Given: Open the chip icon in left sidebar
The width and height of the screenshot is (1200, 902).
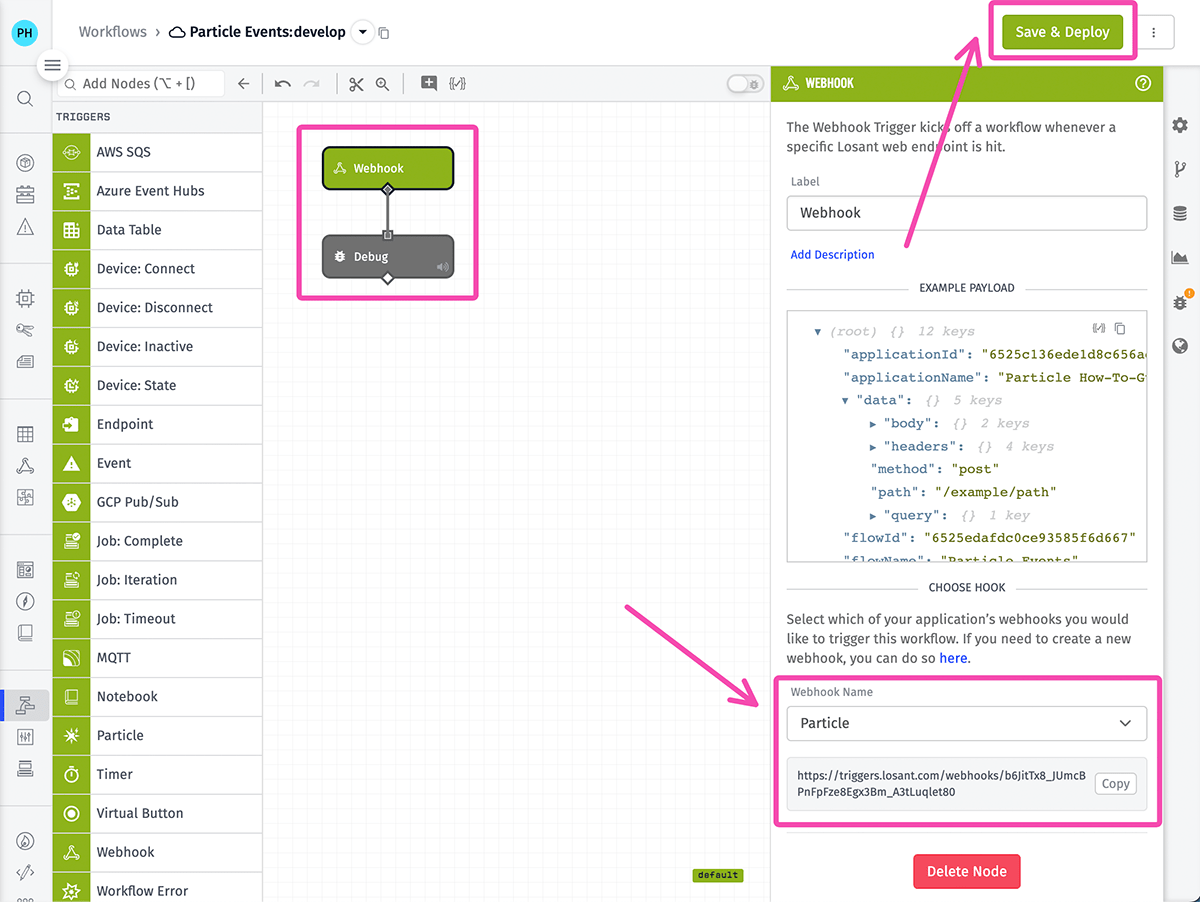Looking at the screenshot, I should [x=25, y=298].
